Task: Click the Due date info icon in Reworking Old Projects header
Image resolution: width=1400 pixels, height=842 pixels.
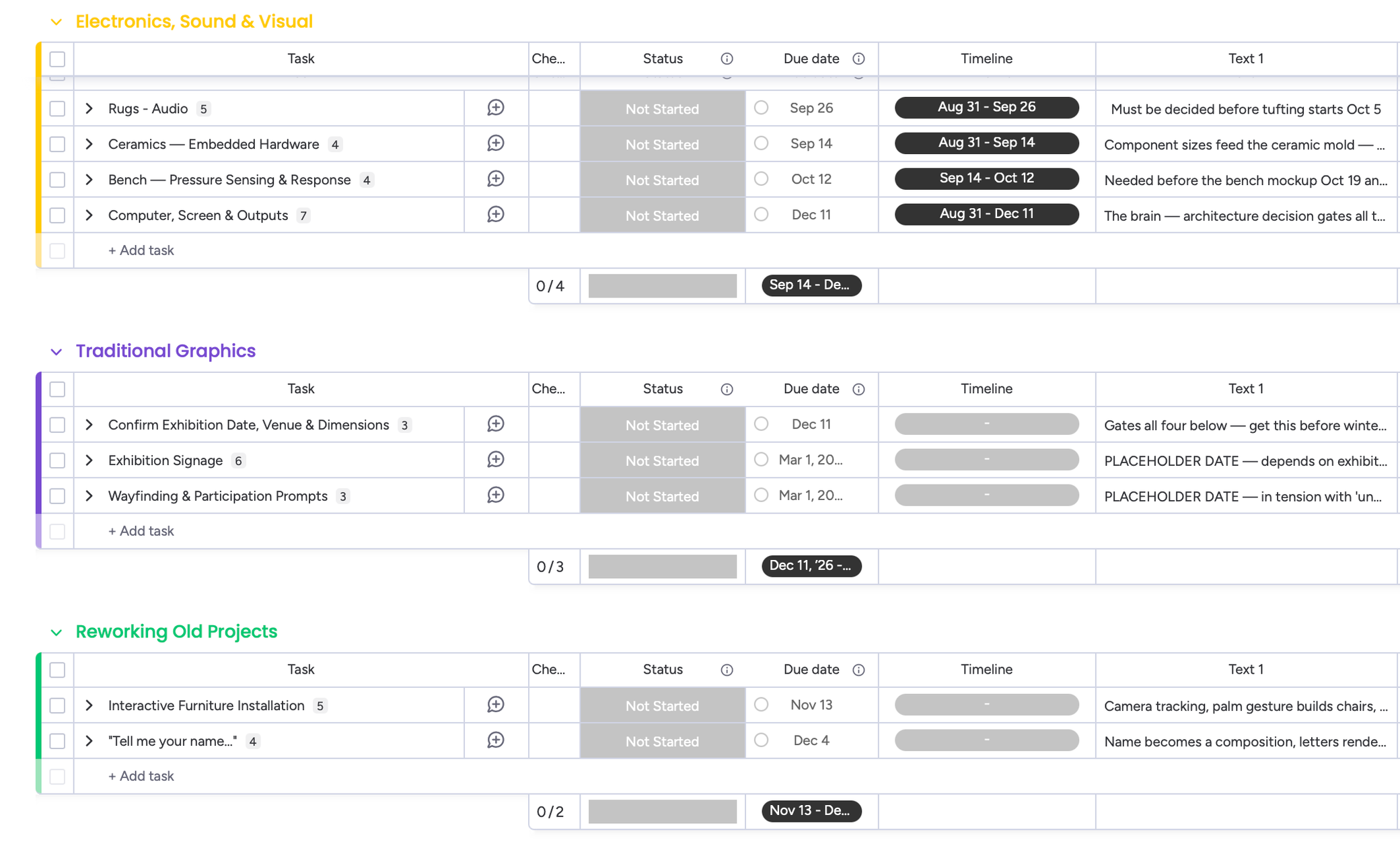Action: [858, 670]
